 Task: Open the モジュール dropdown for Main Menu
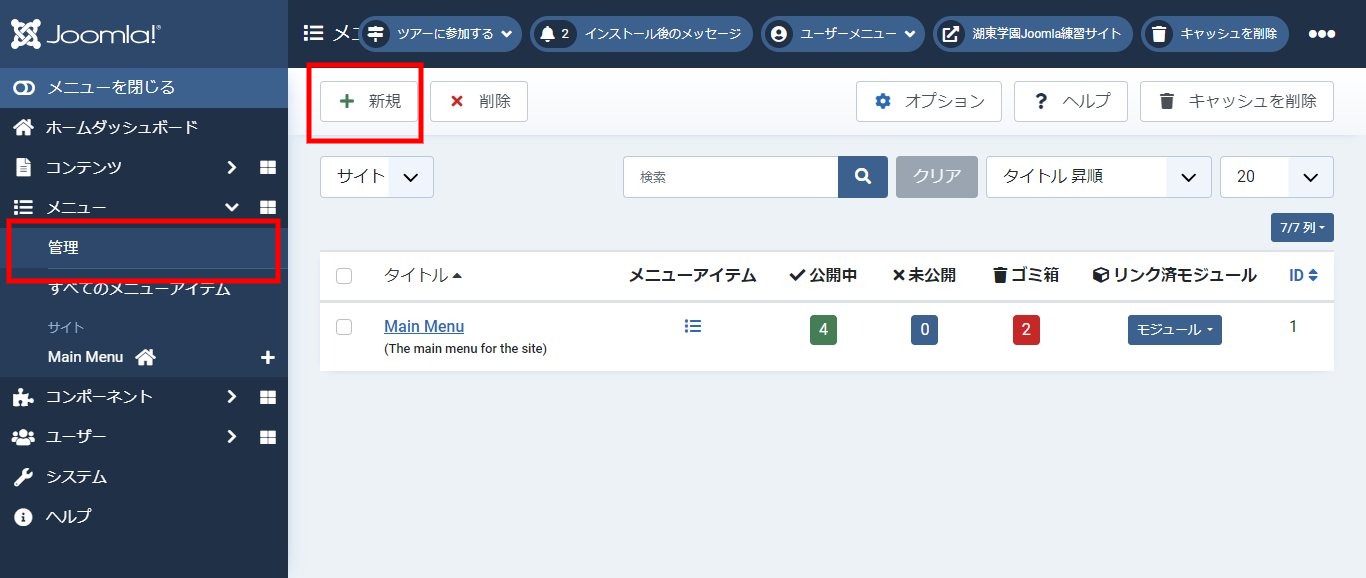[1174, 330]
